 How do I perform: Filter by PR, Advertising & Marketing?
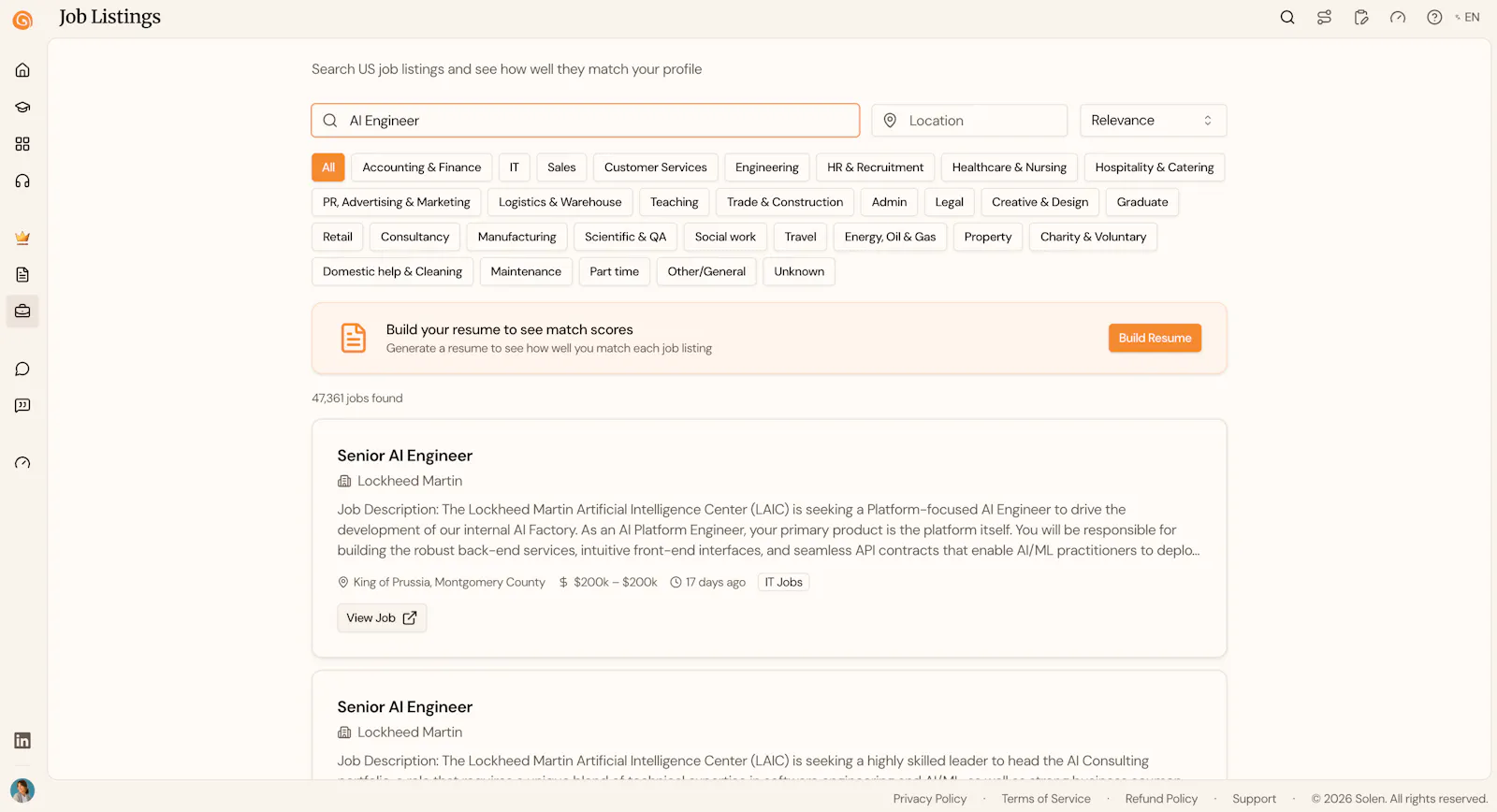[x=397, y=202]
